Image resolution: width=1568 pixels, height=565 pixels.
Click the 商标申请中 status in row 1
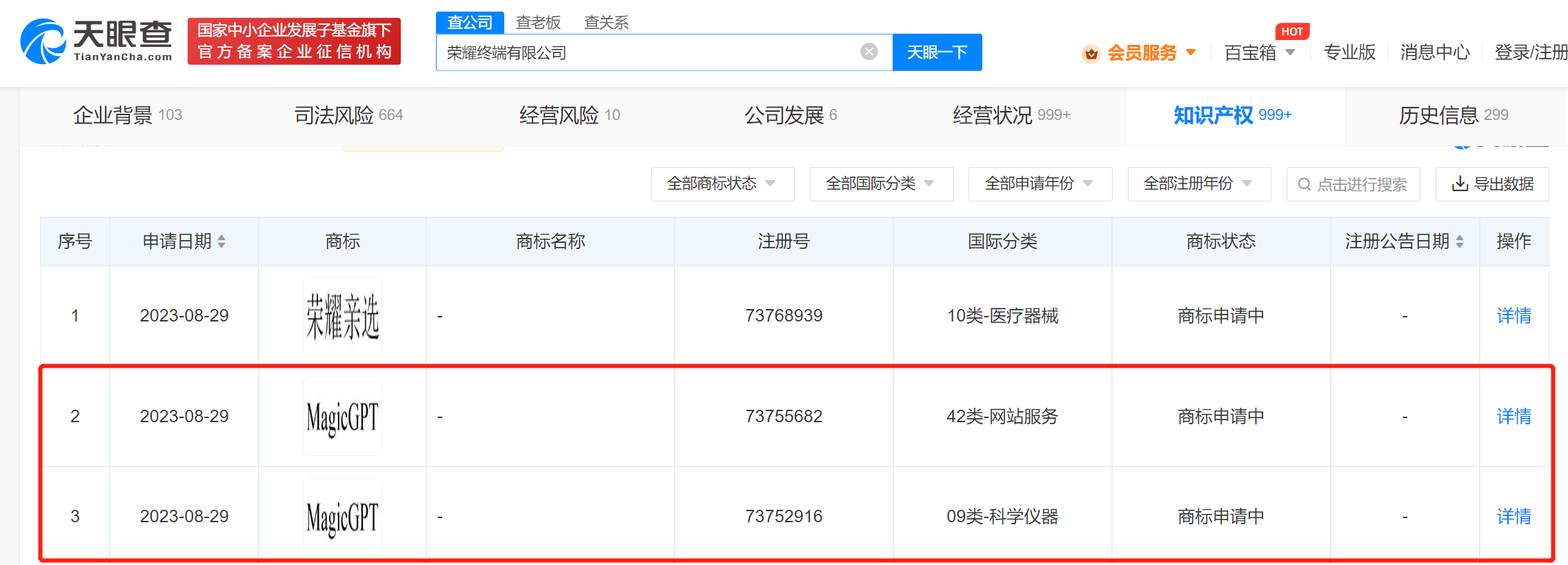pyautogui.click(x=1221, y=316)
